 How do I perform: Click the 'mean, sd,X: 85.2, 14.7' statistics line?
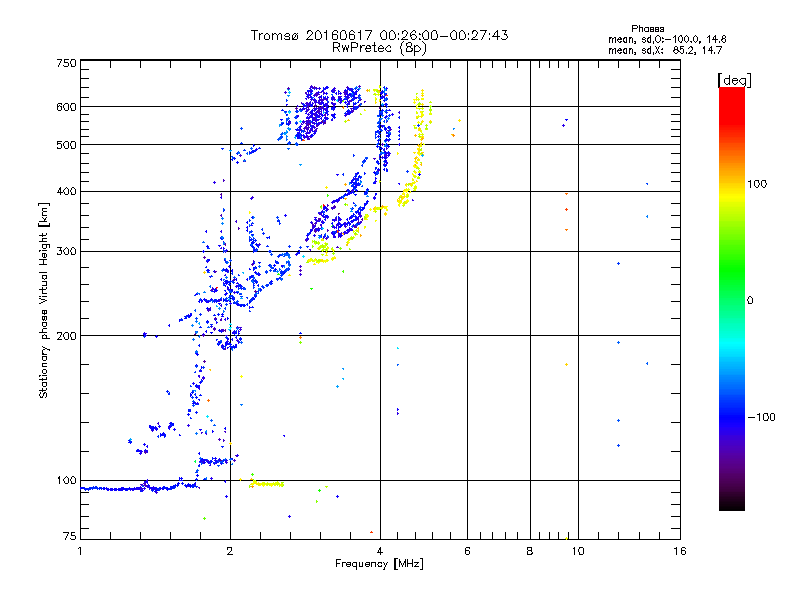[x=665, y=50]
